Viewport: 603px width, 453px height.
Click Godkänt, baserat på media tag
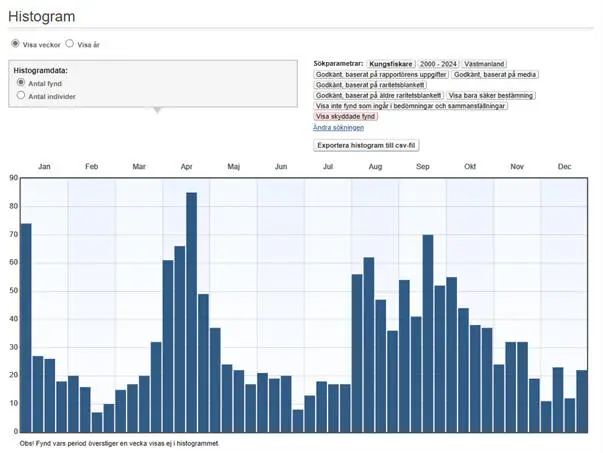494,74
